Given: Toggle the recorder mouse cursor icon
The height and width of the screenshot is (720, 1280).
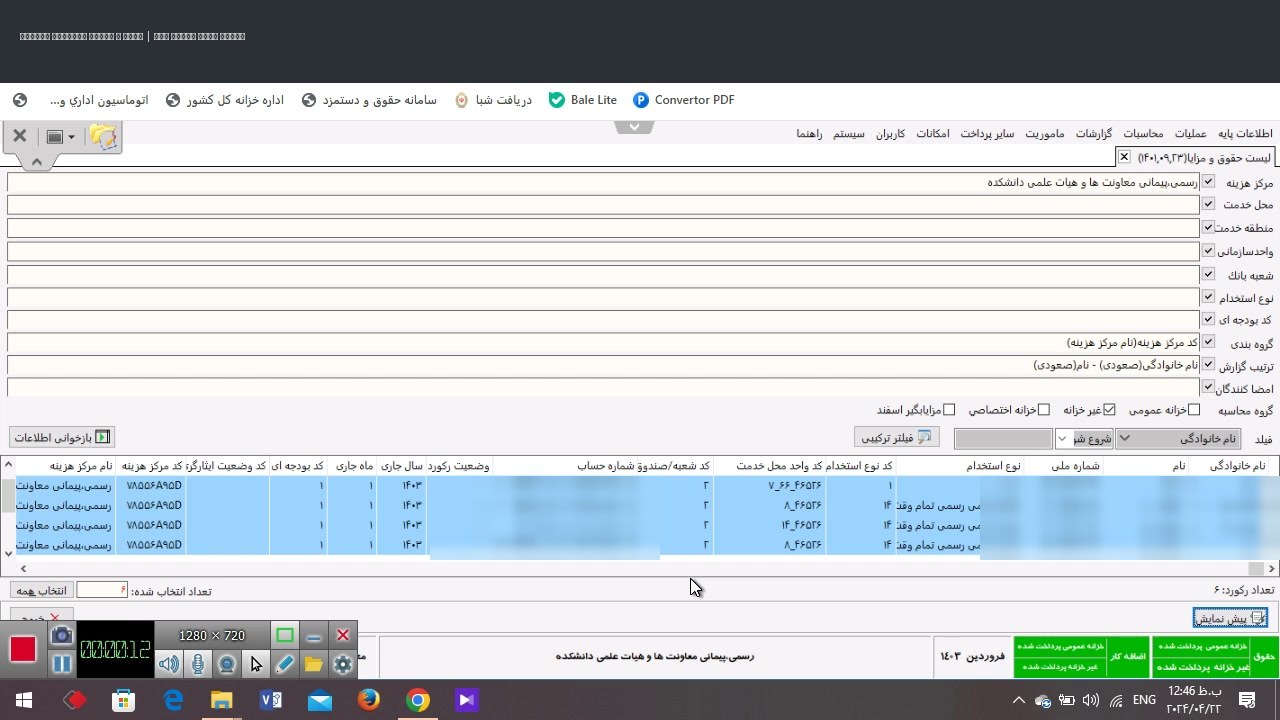Looking at the screenshot, I should pyautogui.click(x=256, y=664).
